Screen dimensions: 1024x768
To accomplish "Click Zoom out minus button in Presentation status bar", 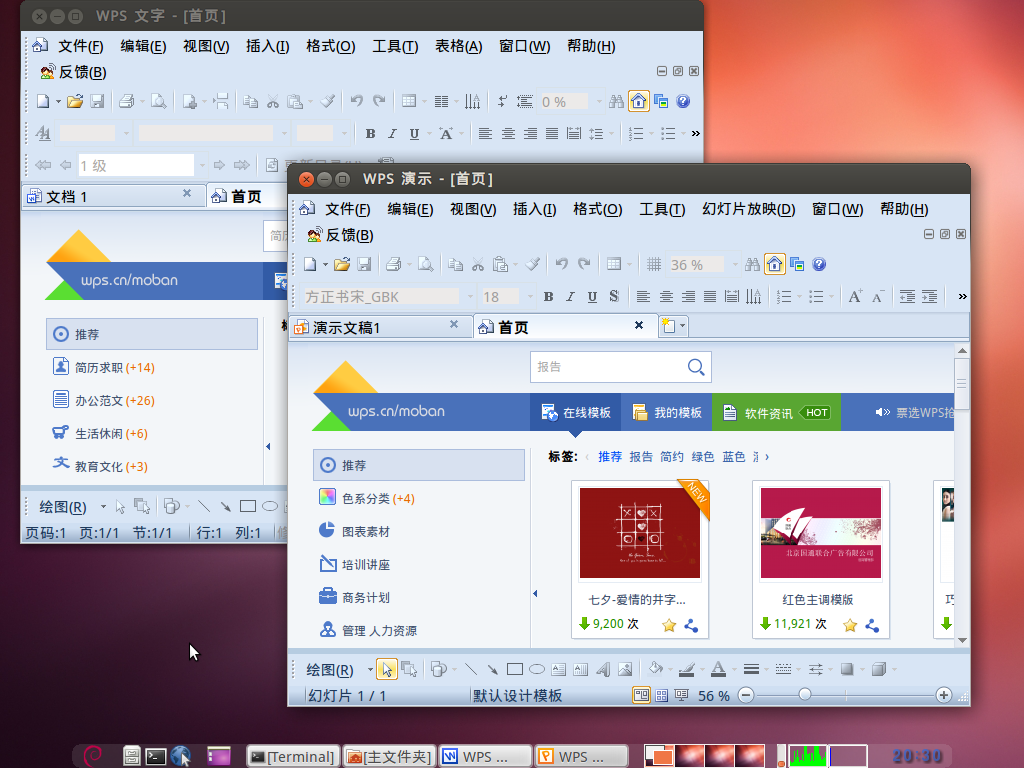I will (746, 696).
